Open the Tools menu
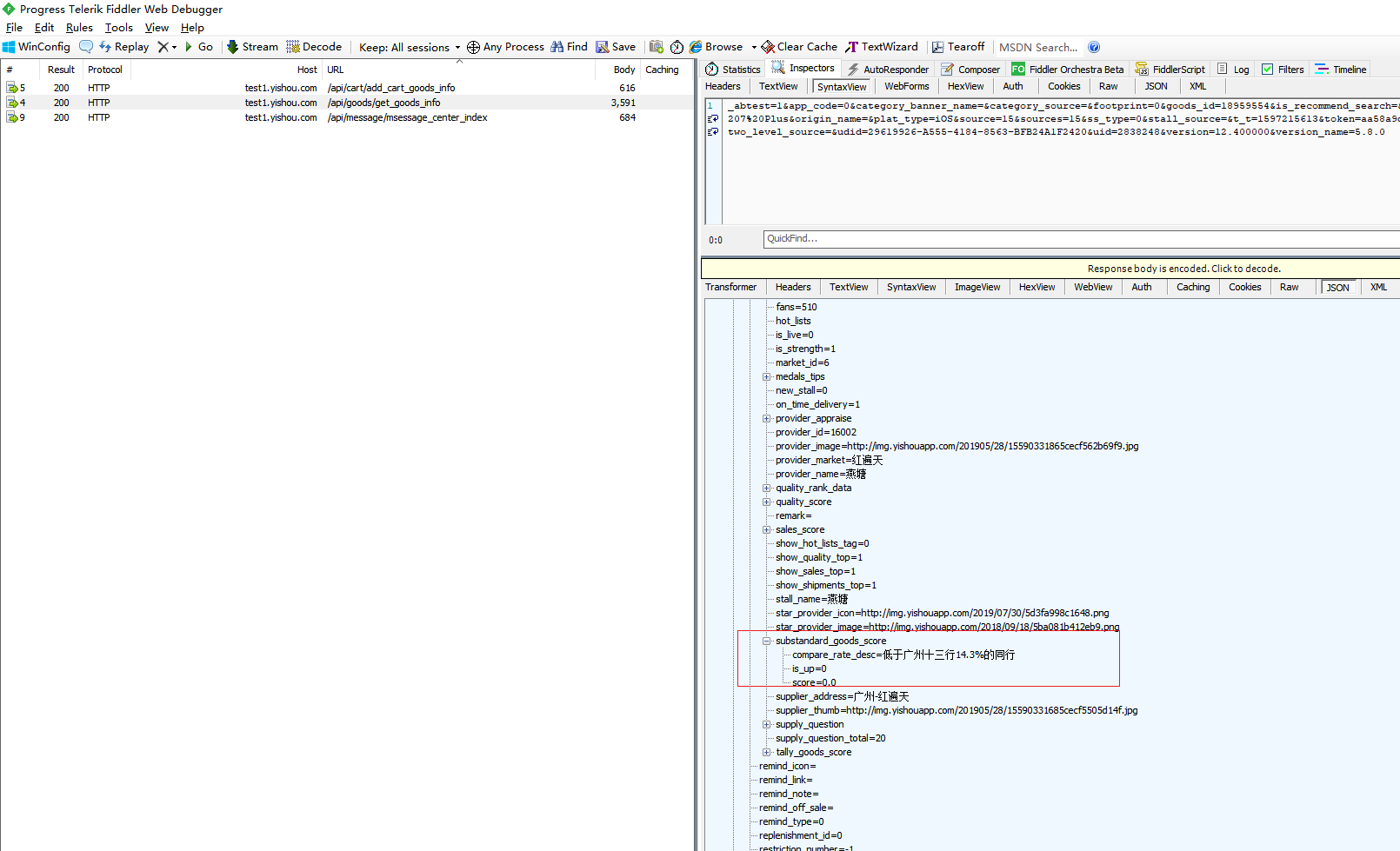The width and height of the screenshot is (1400, 851). coord(119,28)
